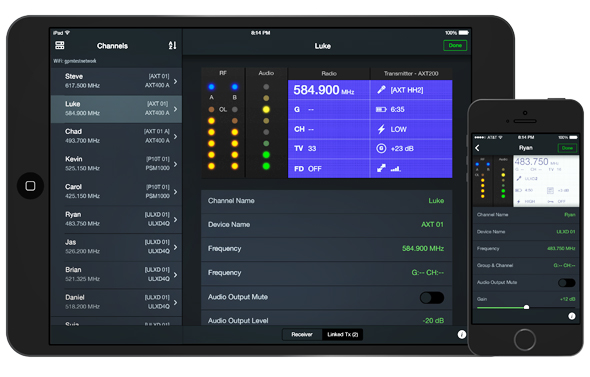This screenshot has width=590, height=377.
Task: Tap the RF meter panel on iPad
Action: pos(223,123)
